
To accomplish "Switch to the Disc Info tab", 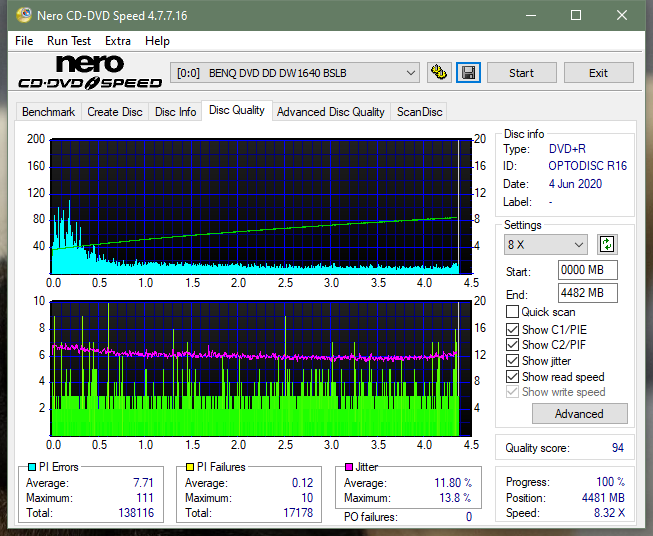I will click(x=175, y=112).
